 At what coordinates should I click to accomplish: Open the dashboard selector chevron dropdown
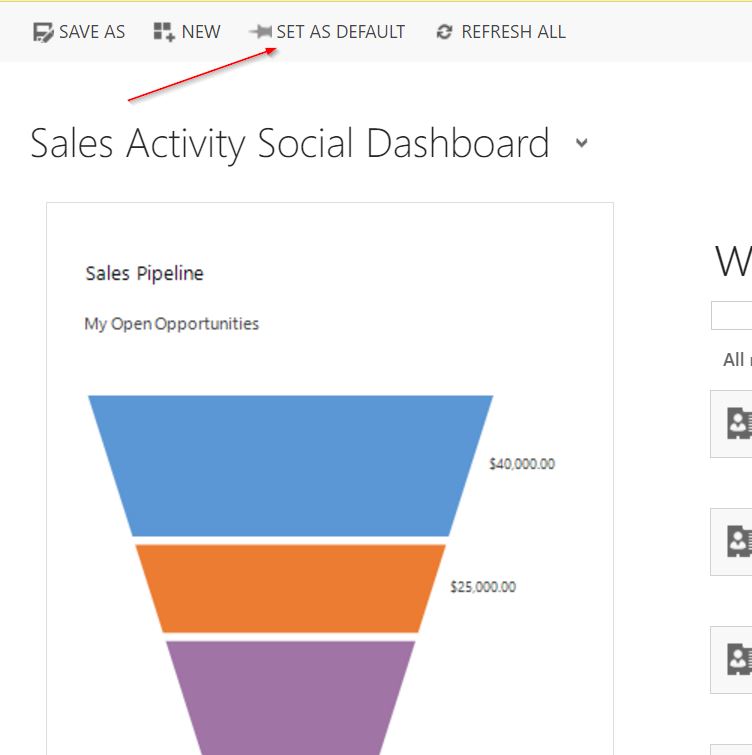click(x=582, y=143)
